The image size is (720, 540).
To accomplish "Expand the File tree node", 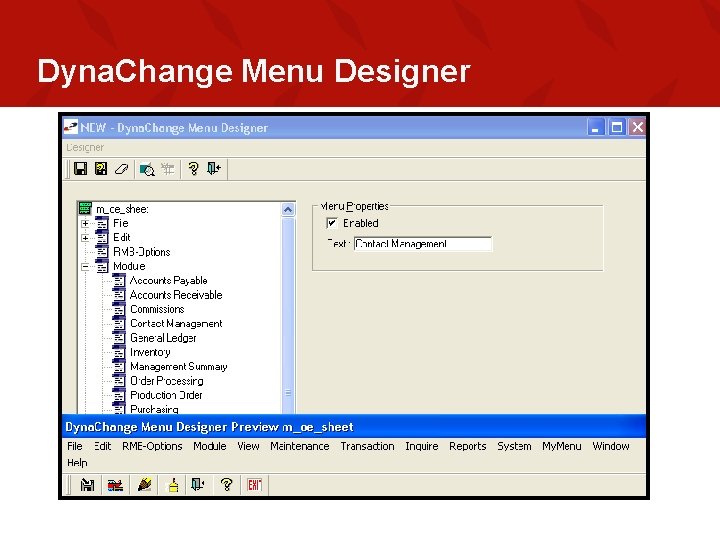I will (85, 224).
